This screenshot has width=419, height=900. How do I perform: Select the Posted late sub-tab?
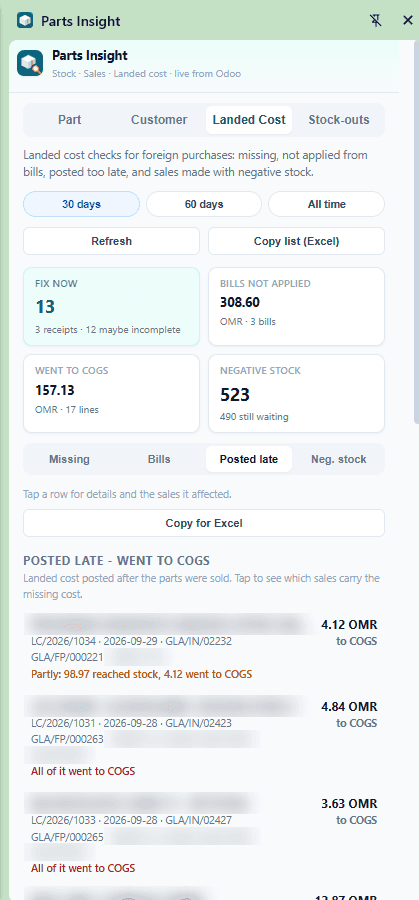(x=249, y=459)
